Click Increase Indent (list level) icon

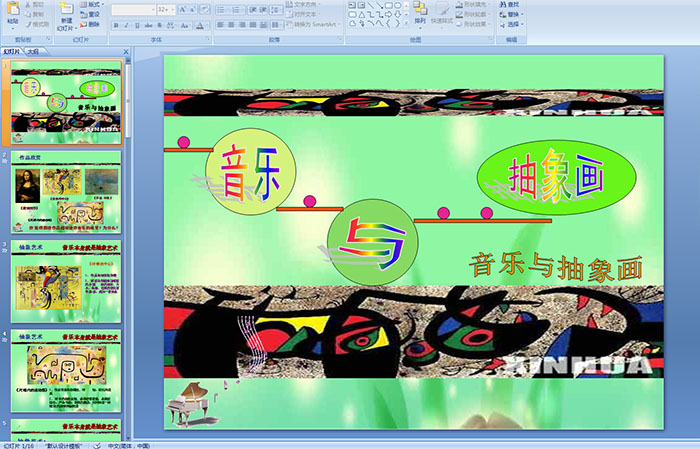263,9
